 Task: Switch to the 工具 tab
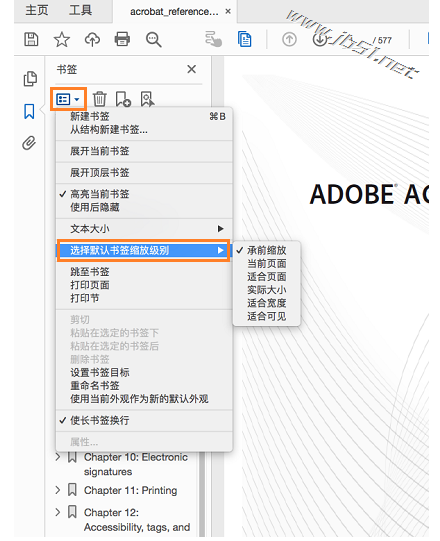80,10
